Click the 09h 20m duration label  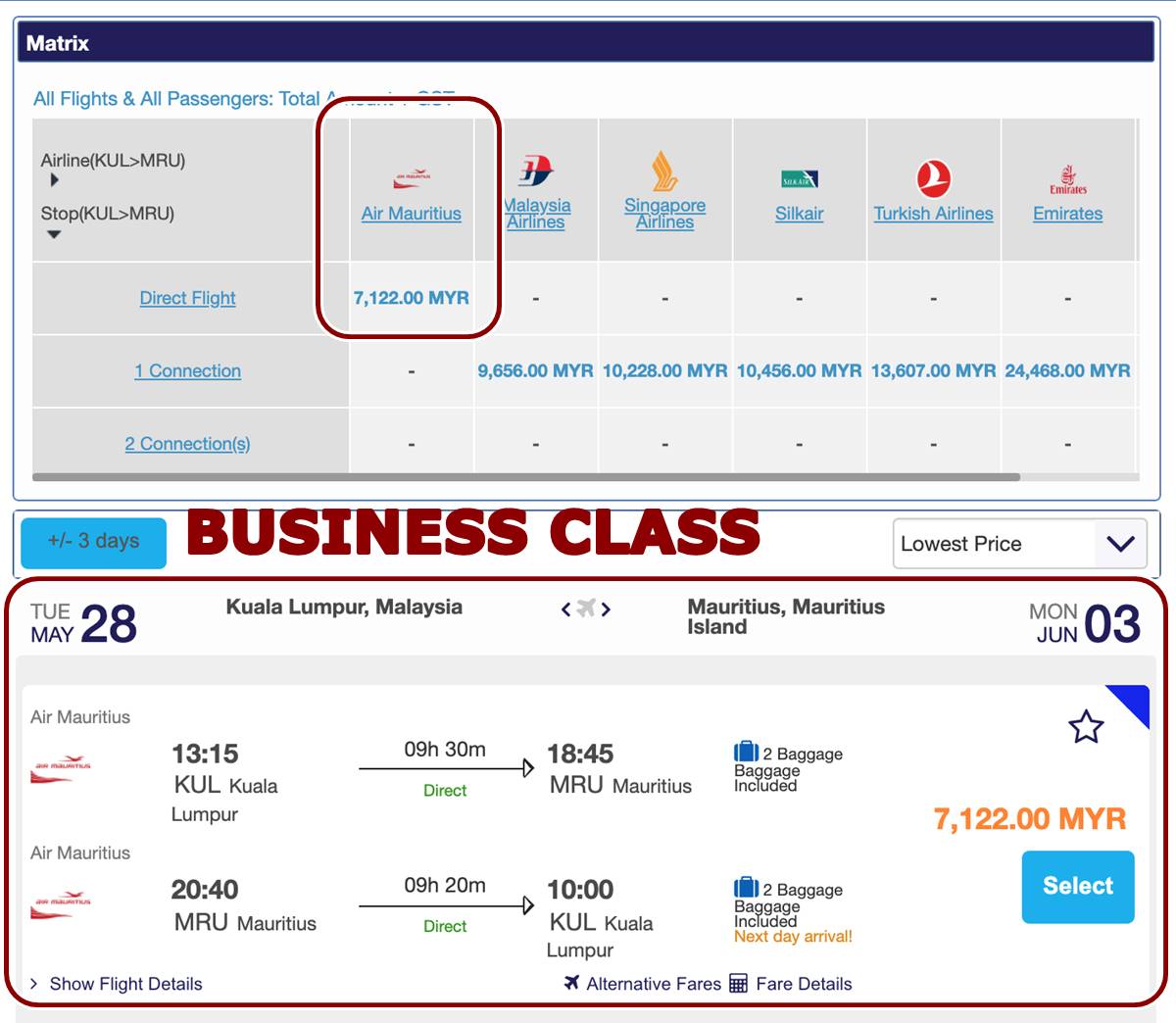[x=445, y=886]
